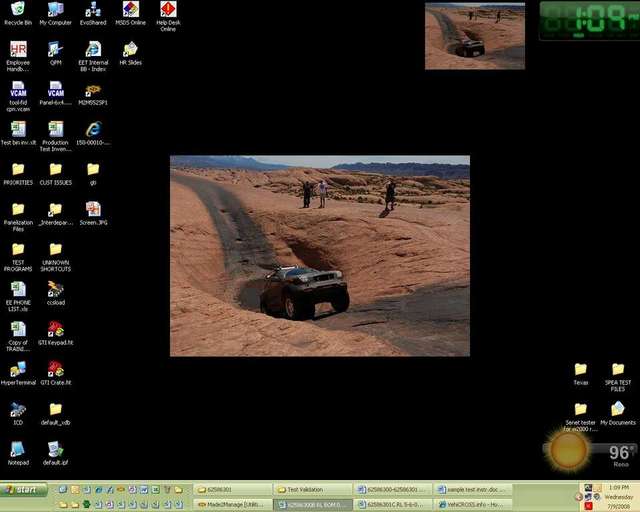Select the M2MSS2SP1 shortcut icon

(x=93, y=93)
